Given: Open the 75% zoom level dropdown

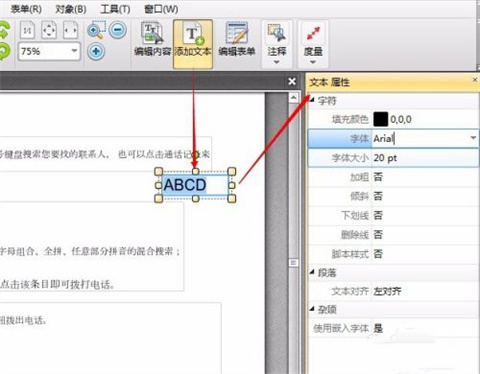Looking at the screenshot, I should point(74,51).
